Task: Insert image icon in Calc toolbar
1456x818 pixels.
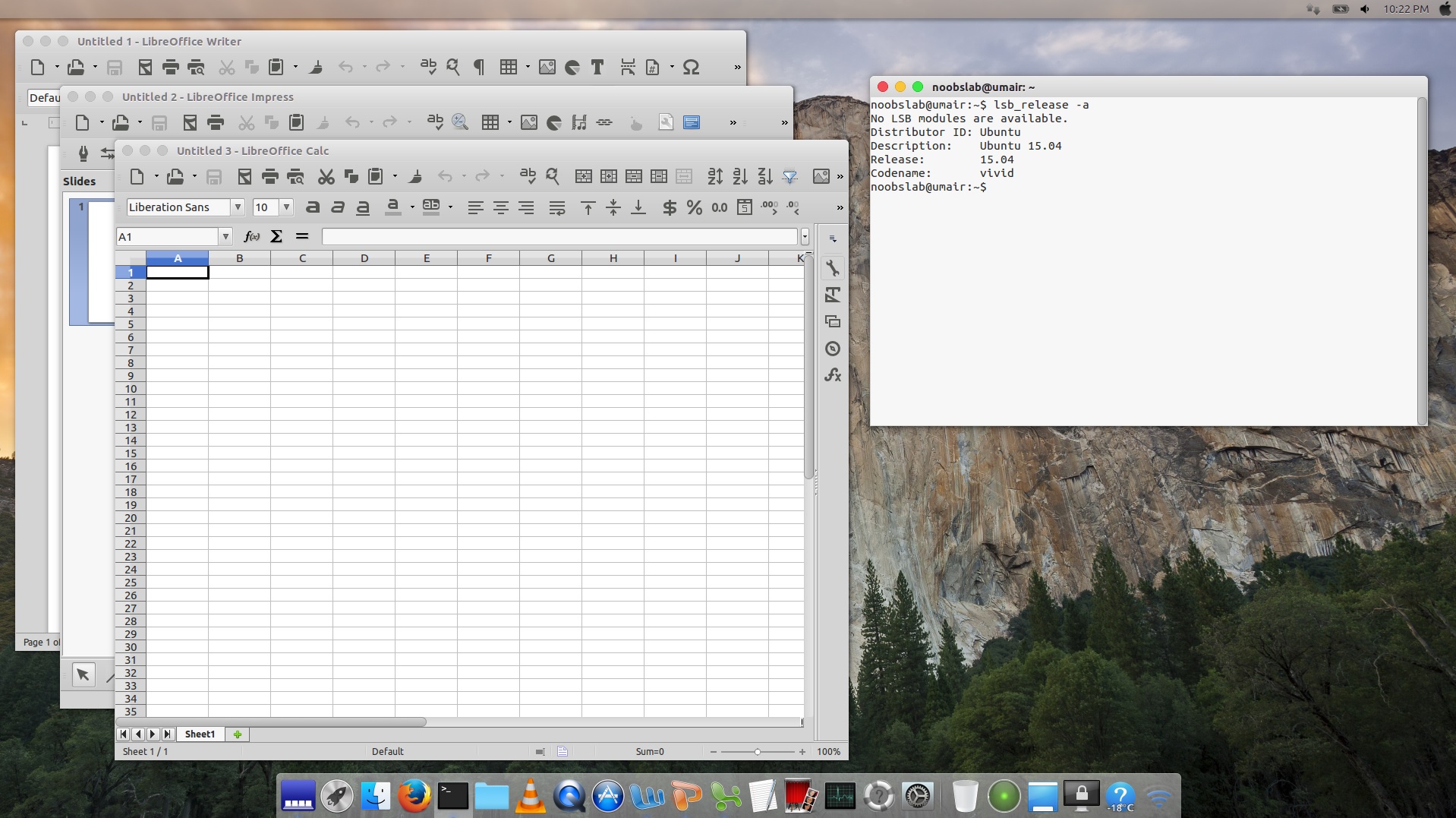Action: pyautogui.click(x=821, y=177)
